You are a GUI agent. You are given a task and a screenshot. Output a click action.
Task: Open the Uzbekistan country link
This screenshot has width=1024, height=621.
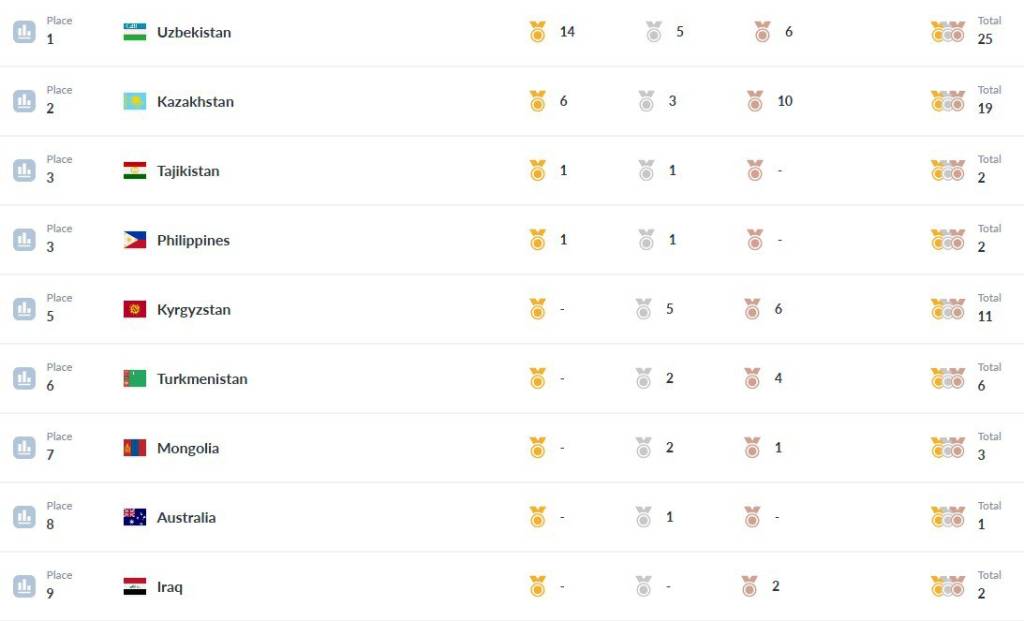pos(194,32)
